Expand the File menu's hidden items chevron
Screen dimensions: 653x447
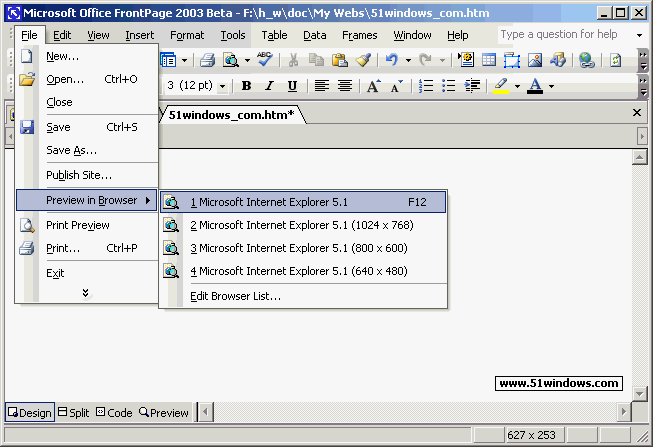point(85,293)
